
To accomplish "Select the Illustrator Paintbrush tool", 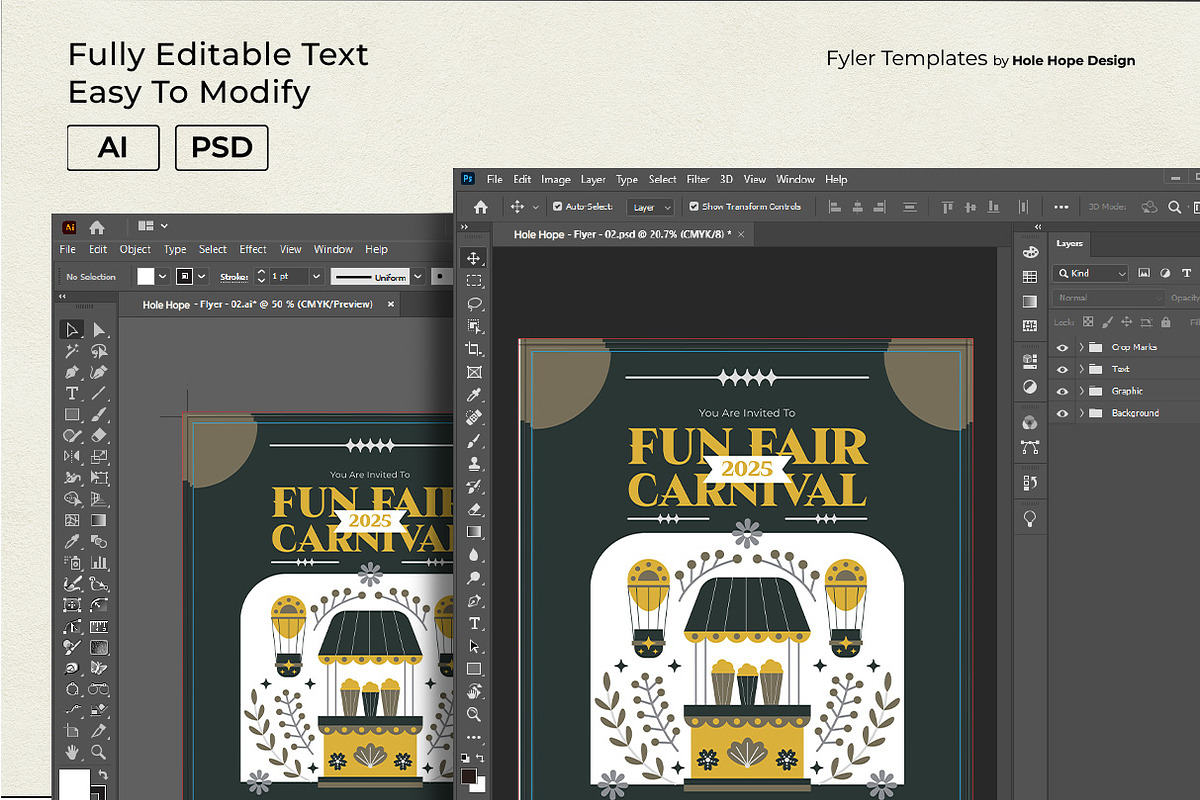I will pos(99,414).
